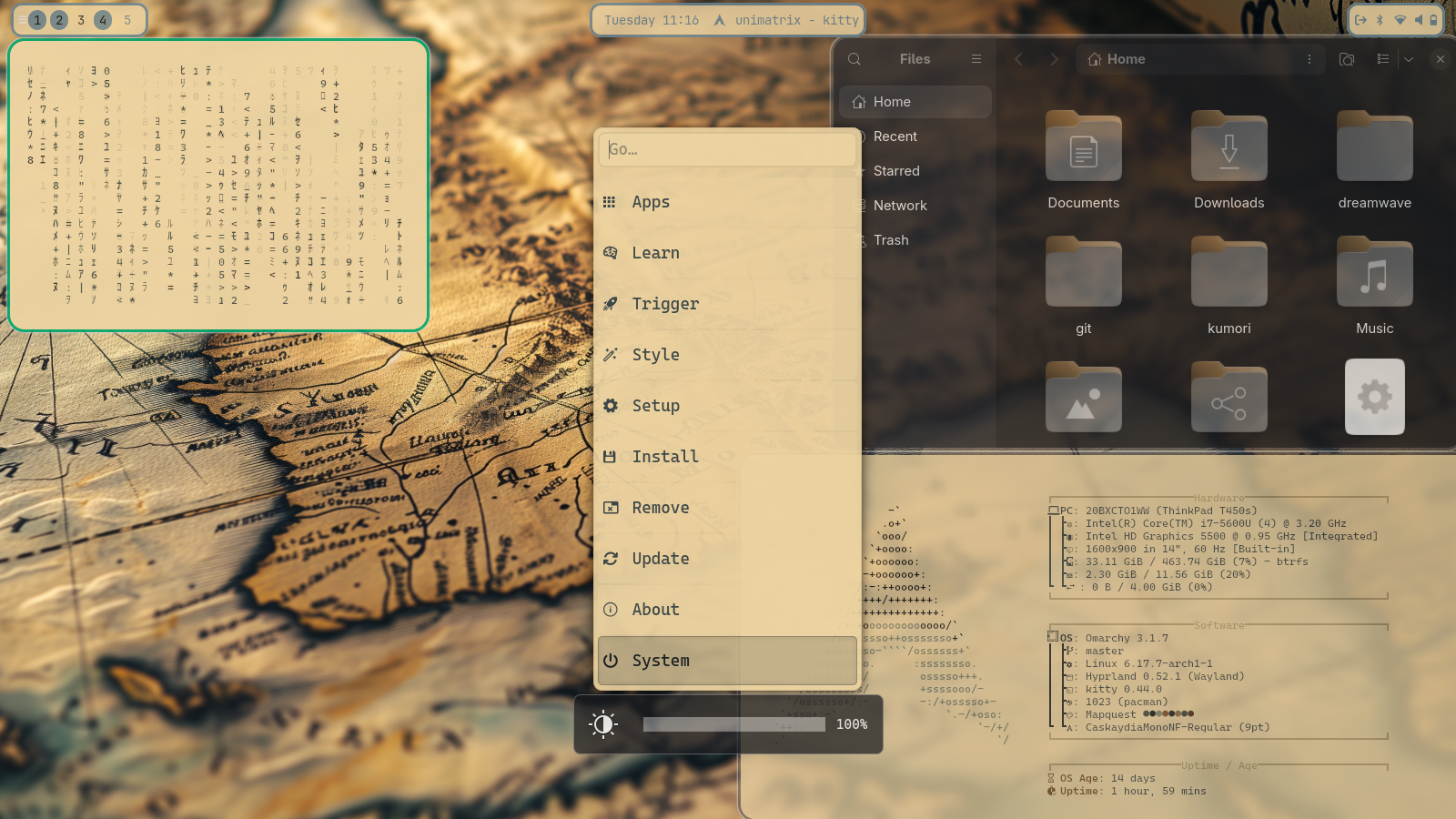Click the search icon in Files

coord(854,59)
